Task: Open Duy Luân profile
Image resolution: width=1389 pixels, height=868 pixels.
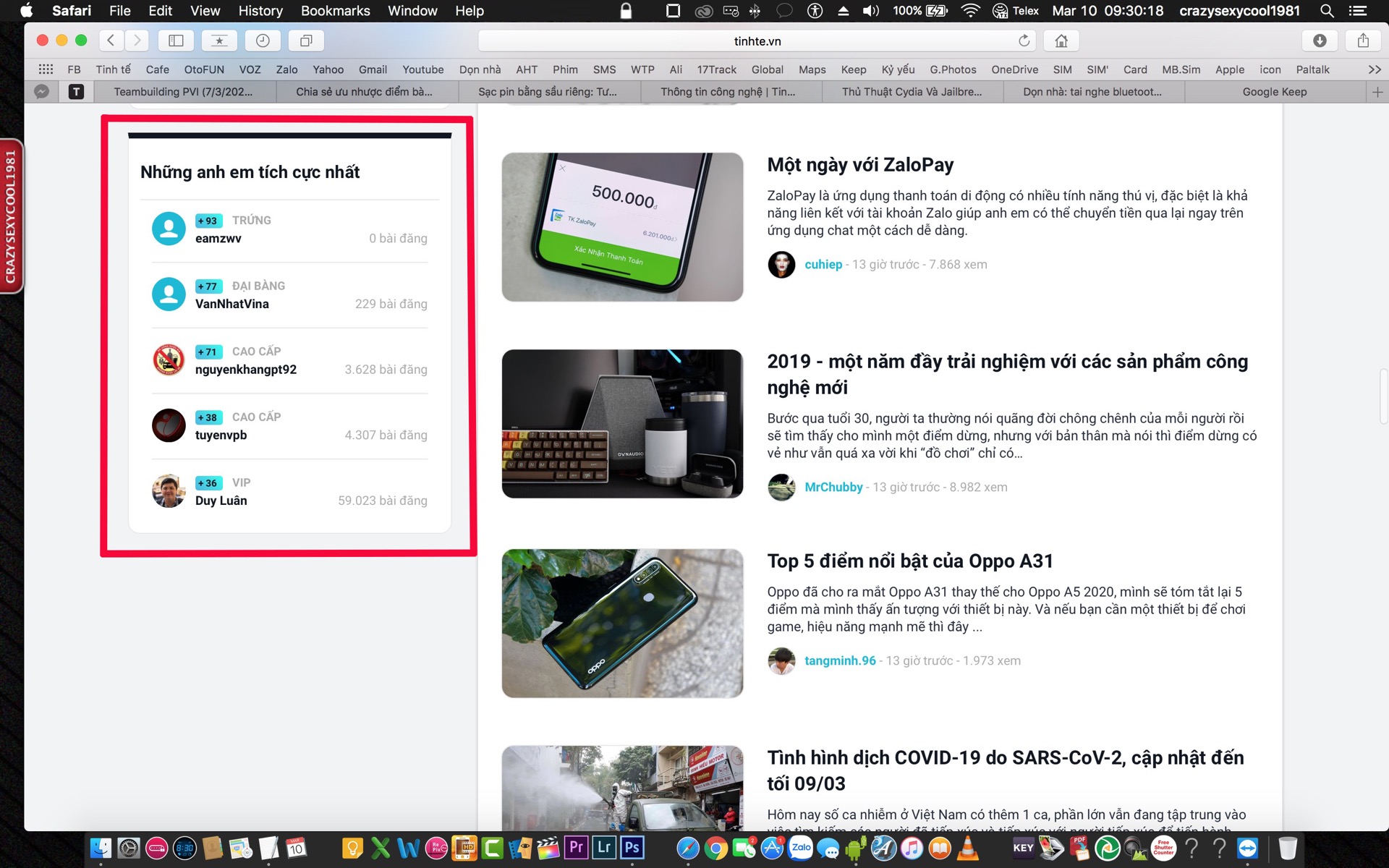Action: (x=221, y=501)
